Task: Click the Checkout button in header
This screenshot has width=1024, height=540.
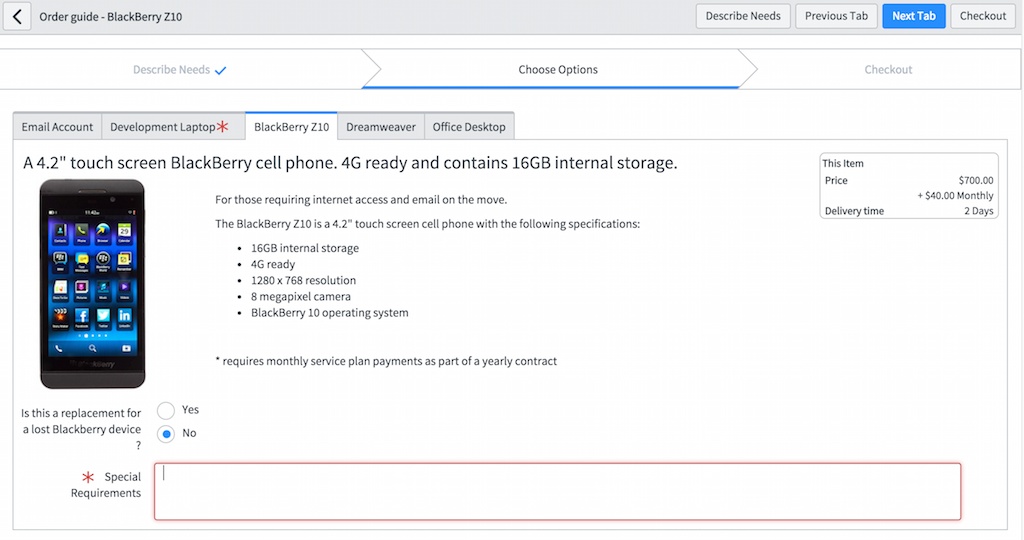Action: click(982, 16)
